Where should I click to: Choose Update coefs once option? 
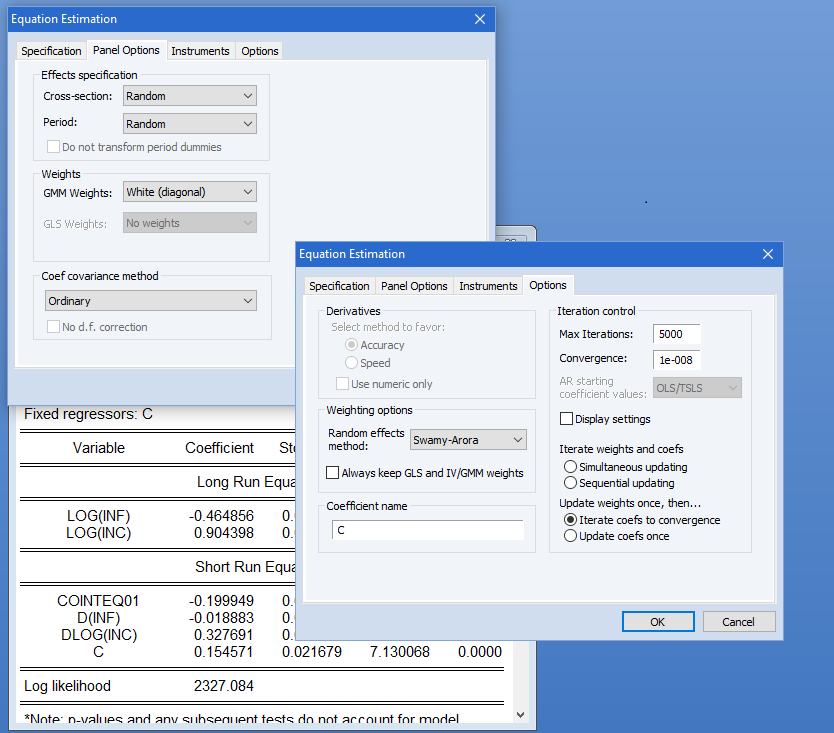(x=571, y=536)
